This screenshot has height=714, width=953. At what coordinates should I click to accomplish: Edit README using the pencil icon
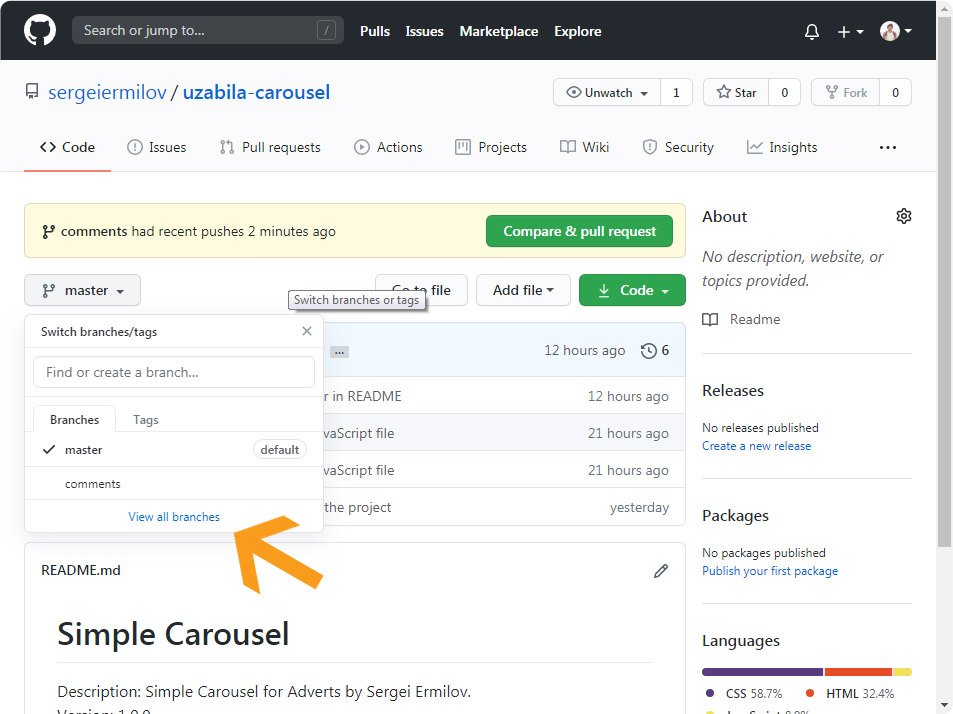coord(660,571)
